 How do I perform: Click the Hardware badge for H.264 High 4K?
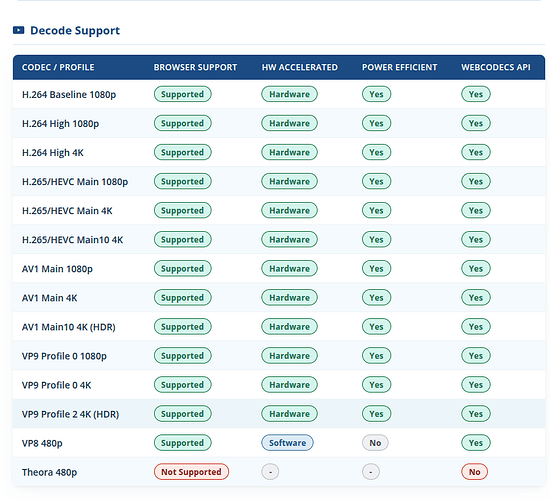pos(289,152)
